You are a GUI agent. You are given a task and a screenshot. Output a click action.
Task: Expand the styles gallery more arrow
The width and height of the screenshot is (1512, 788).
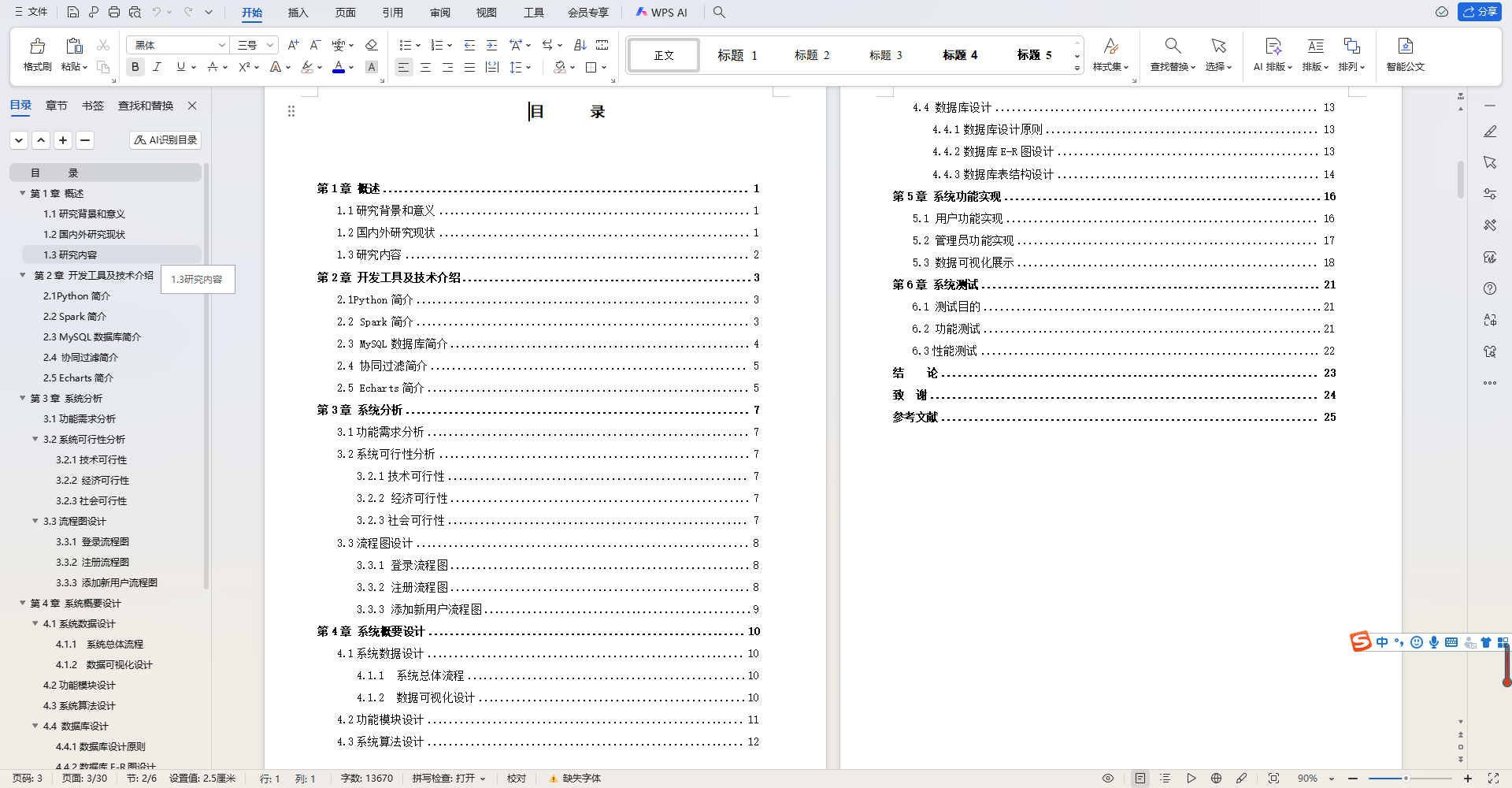click(1077, 69)
